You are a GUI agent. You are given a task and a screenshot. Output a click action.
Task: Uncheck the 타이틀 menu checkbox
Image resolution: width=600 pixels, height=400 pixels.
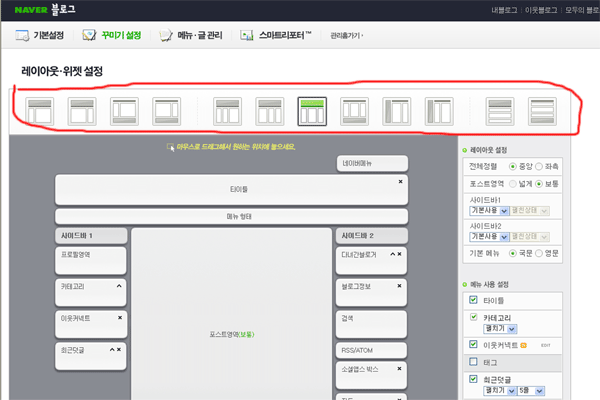(473, 300)
